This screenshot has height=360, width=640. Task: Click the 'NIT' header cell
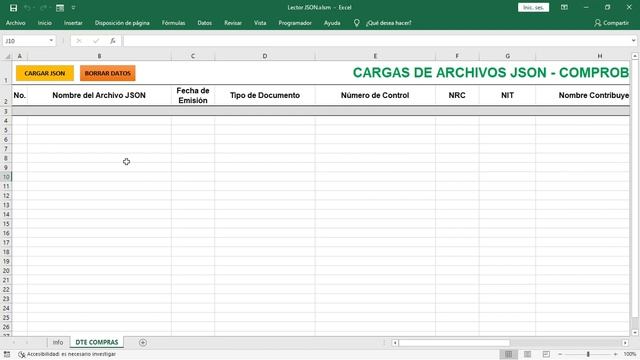pos(507,95)
